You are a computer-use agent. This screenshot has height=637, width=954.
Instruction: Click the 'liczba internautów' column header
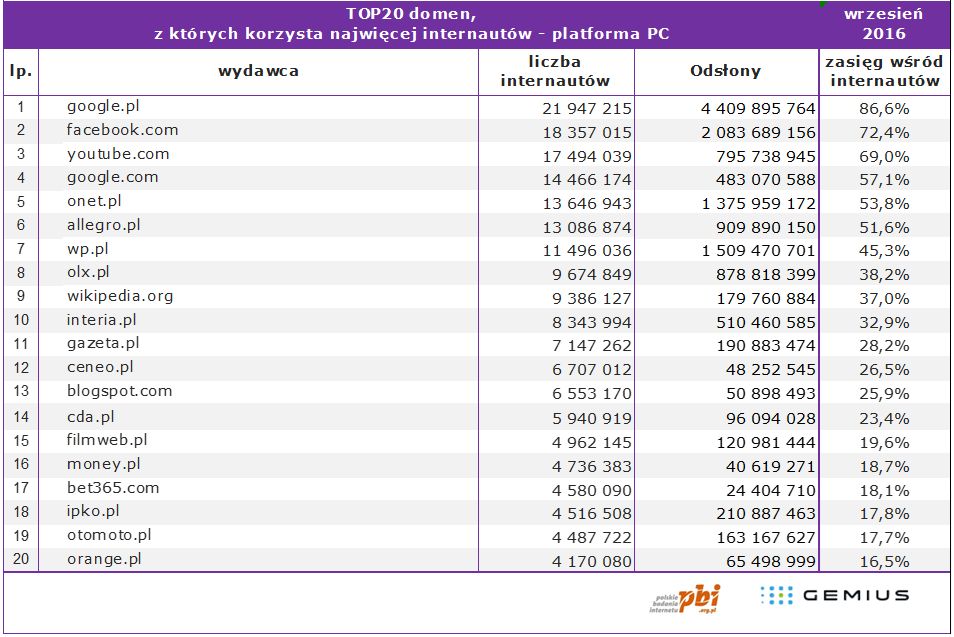click(x=555, y=71)
